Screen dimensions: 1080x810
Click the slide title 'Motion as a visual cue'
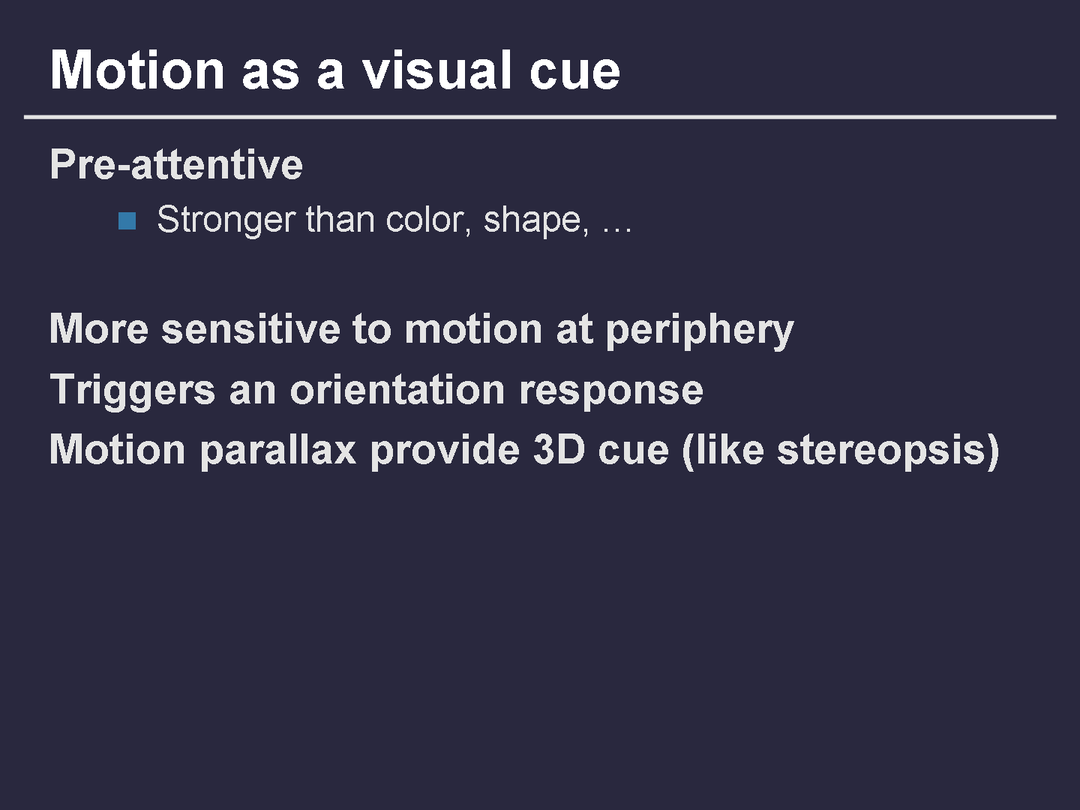coord(335,70)
